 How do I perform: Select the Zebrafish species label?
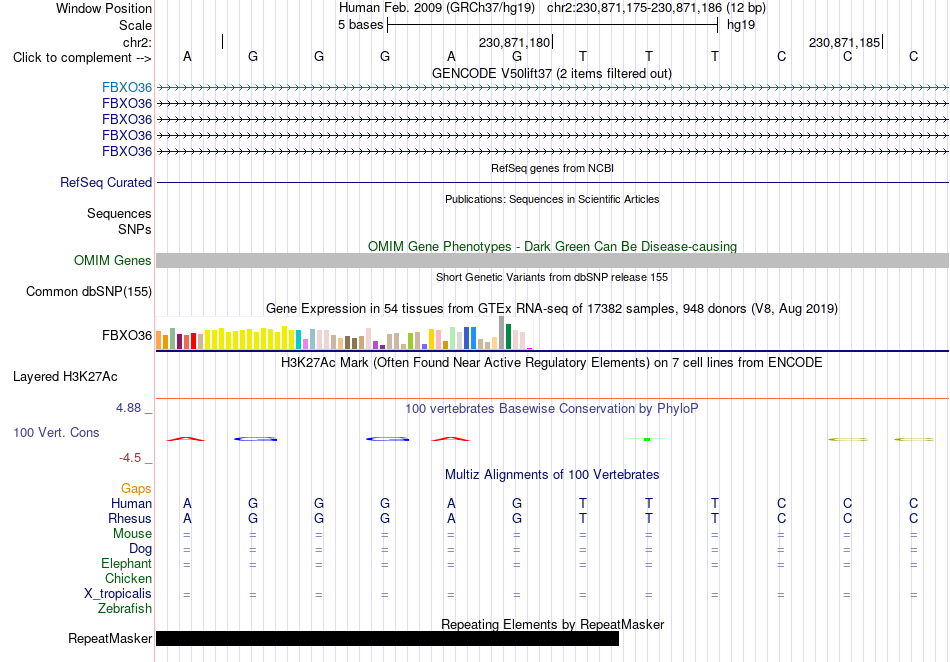tap(125, 608)
